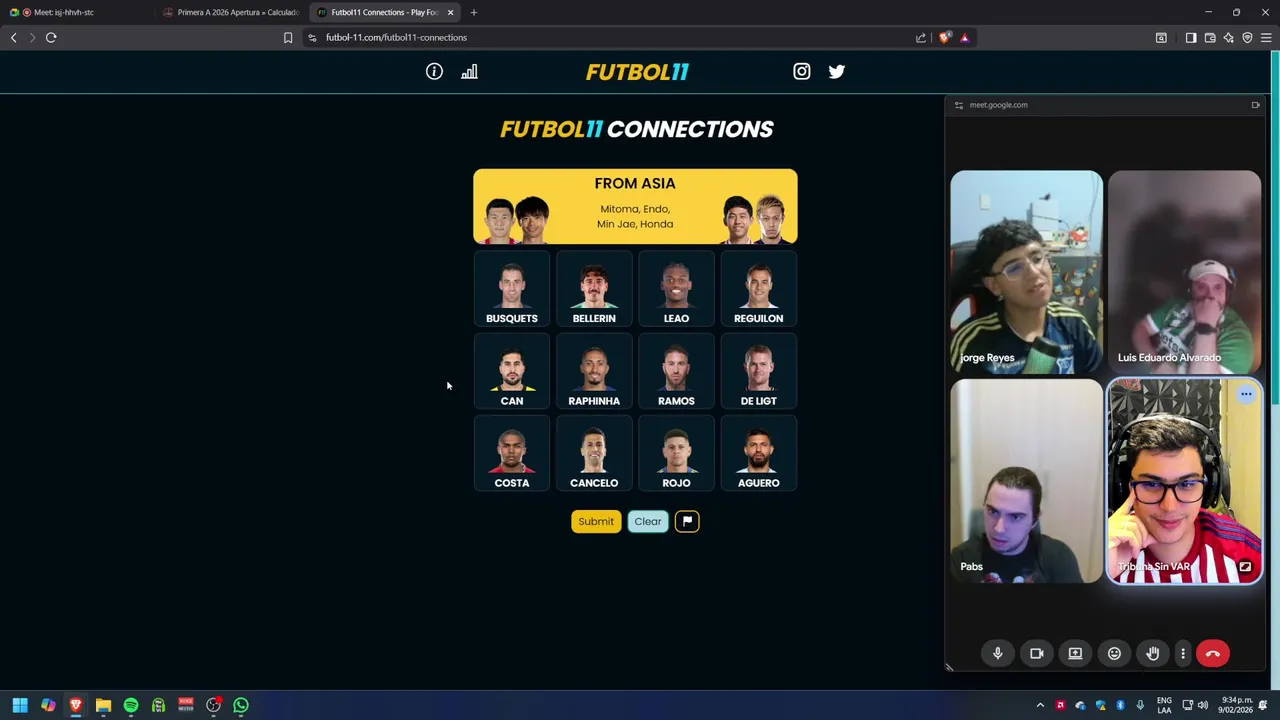This screenshot has width=1280, height=720.
Task: Select the Costa player card
Action: tap(511, 454)
